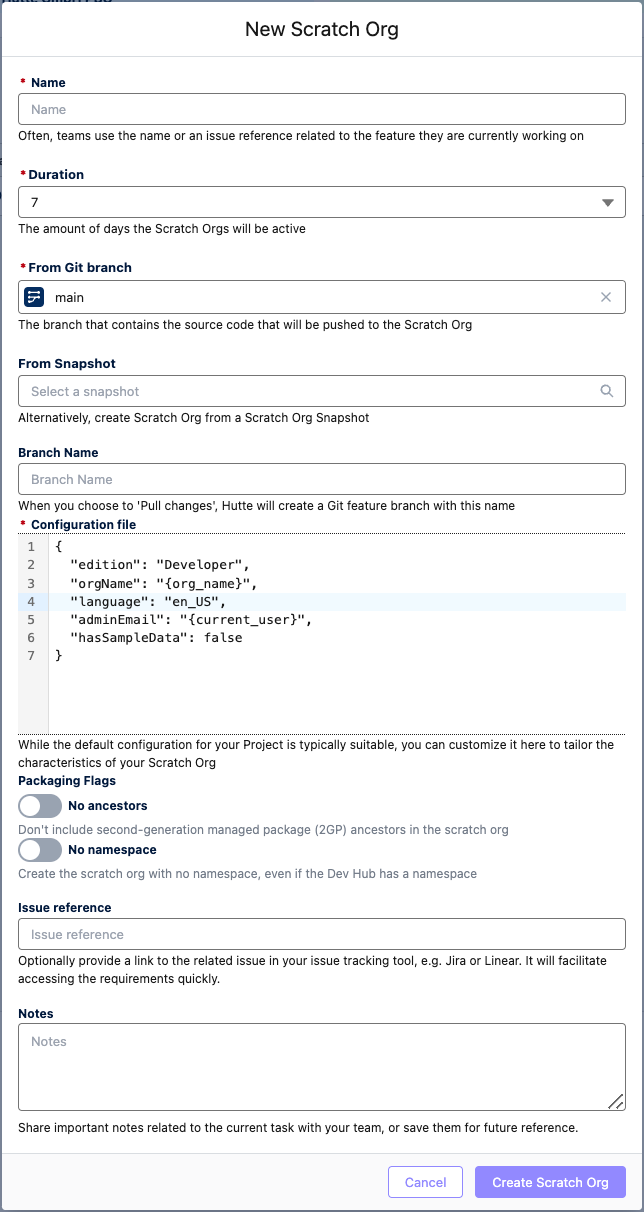Clear the selected main branch with X
Viewport: 644px width, 1212px height.
(x=605, y=297)
